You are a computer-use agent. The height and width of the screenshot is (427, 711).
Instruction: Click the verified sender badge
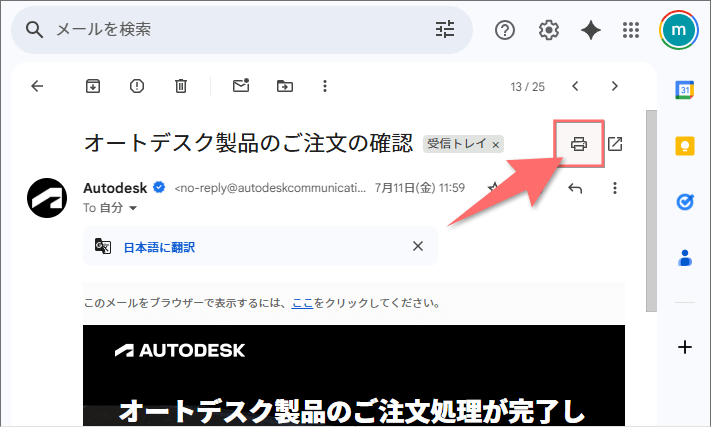coord(159,187)
